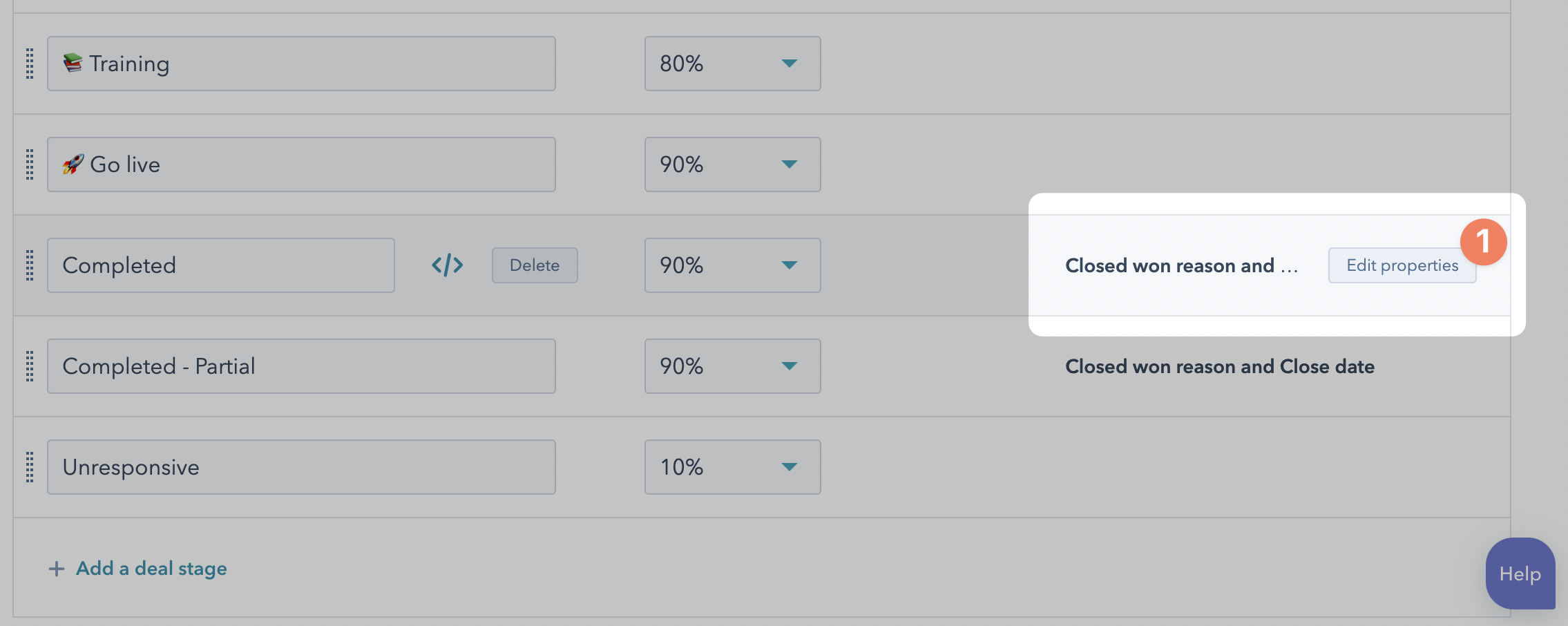The width and height of the screenshot is (1568, 626).
Task: Select drag handle of Completed - Partial
Action: 30,366
